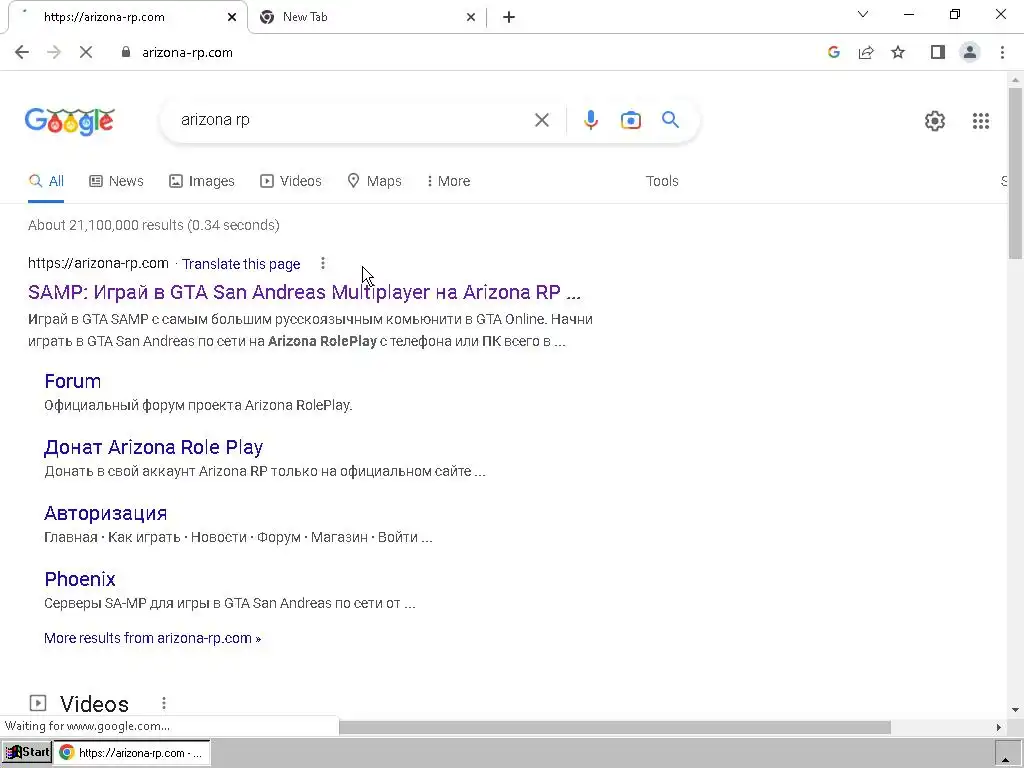Start voice search with the microphone
Image resolution: width=1024 pixels, height=768 pixels.
(590, 120)
